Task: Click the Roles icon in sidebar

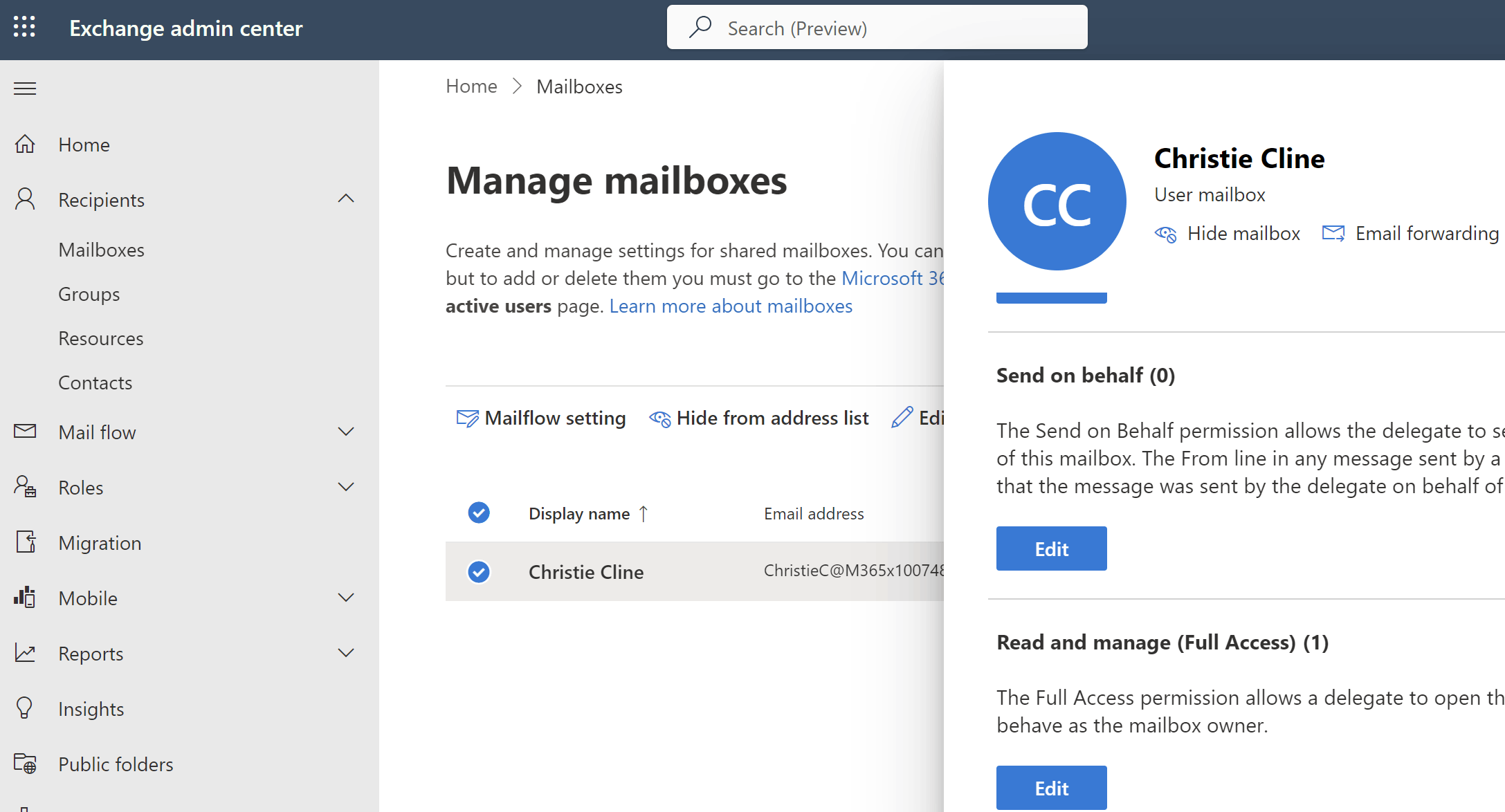Action: 25,487
